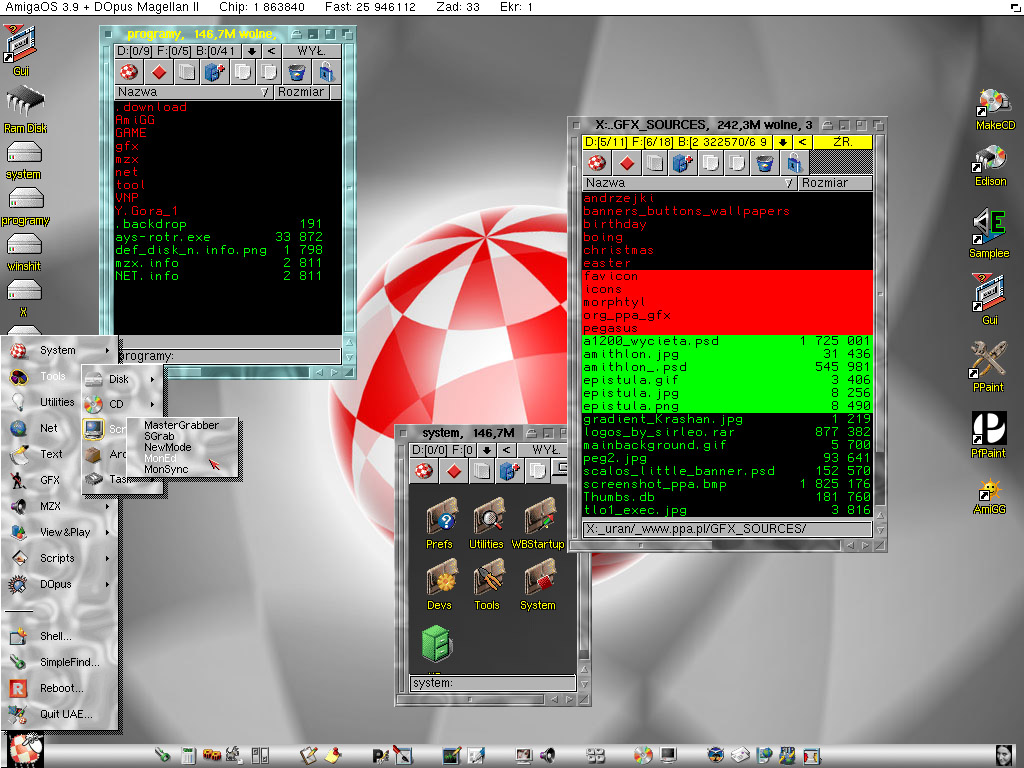Viewport: 1024px width, 768px height.
Task: Click red diamond icon in programy lister toolbar
Action: [x=159, y=72]
